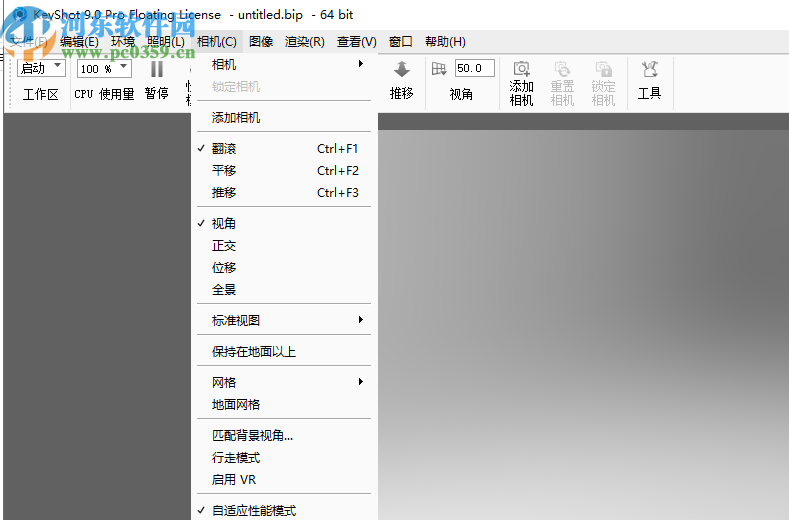Screen dimensions: 789x520
Task: Expand the 相机 submenu entry
Action: [x=284, y=64]
